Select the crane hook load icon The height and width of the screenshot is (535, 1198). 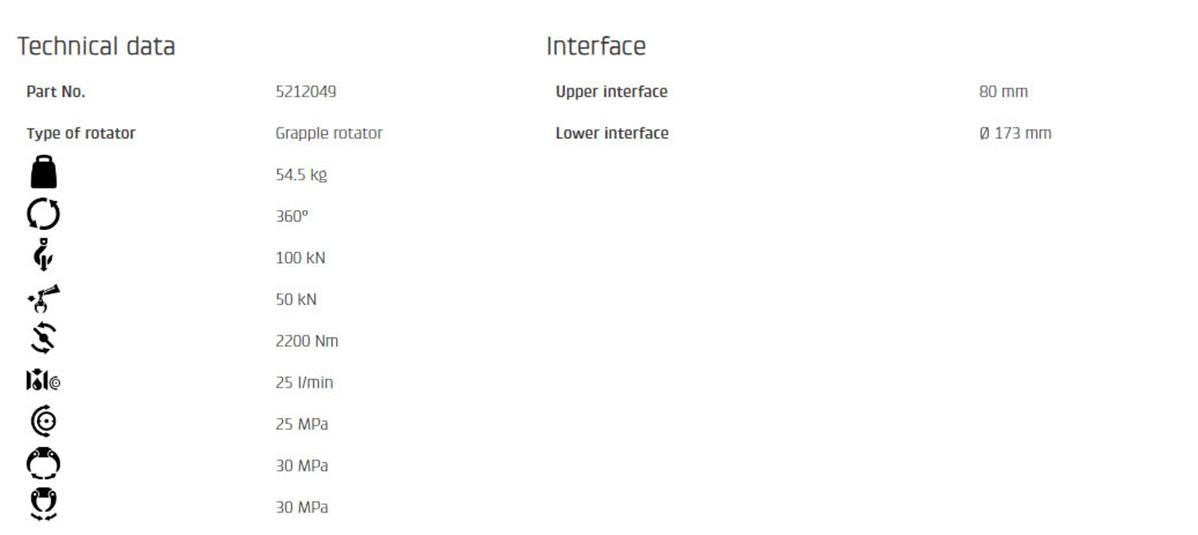coord(42,257)
